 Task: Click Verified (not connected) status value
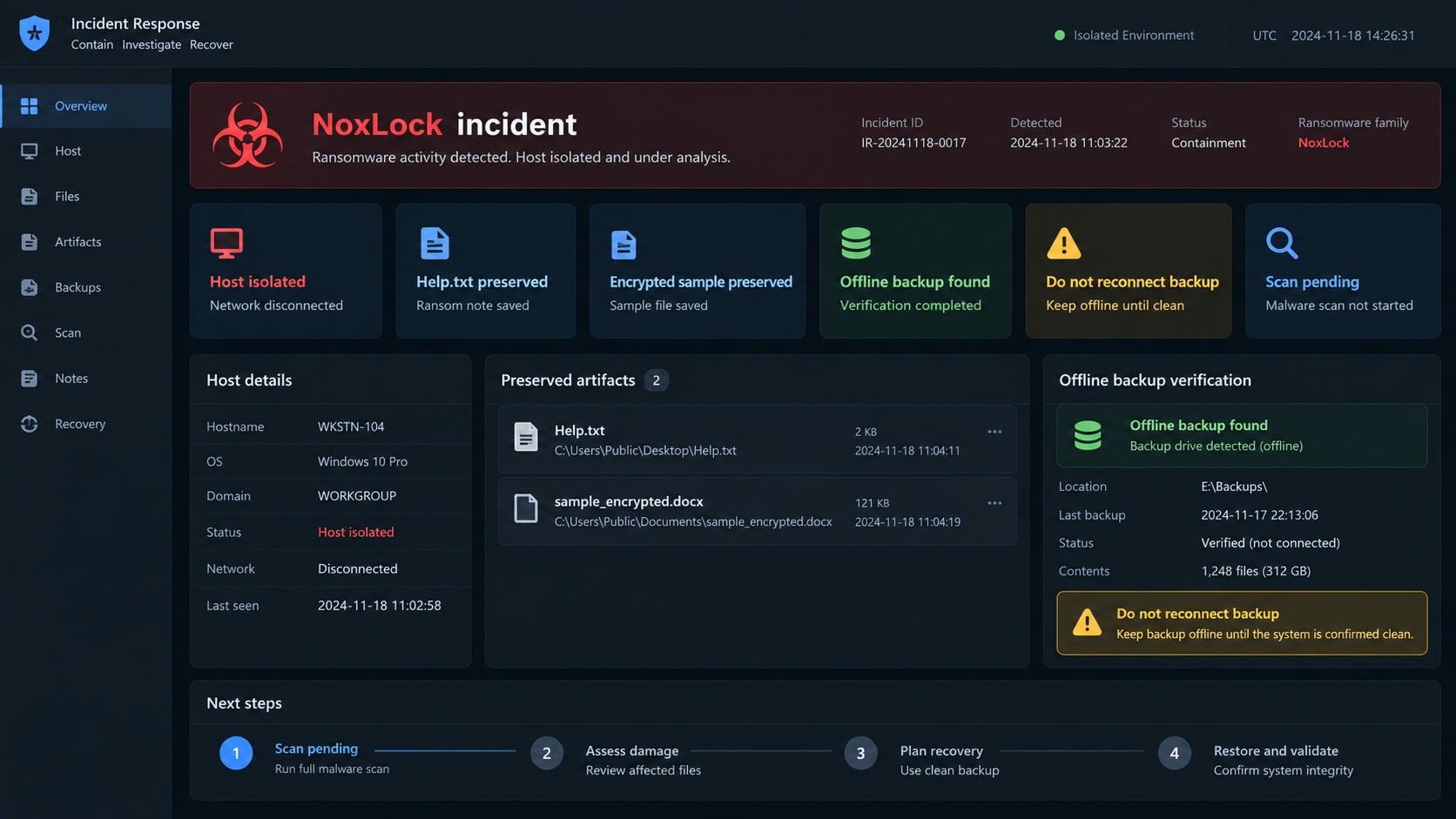pyautogui.click(x=1271, y=543)
